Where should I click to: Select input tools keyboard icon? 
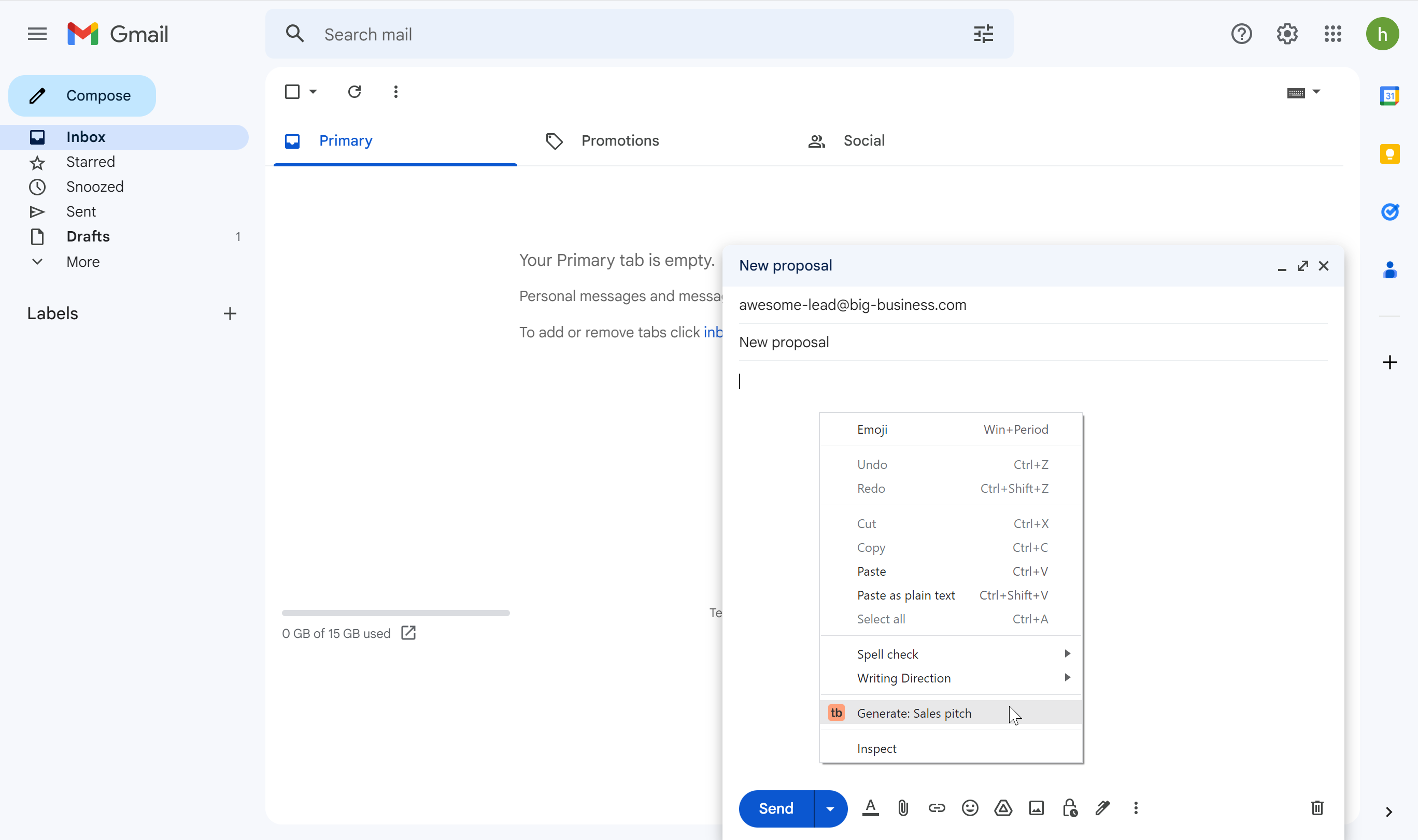pos(1295,92)
